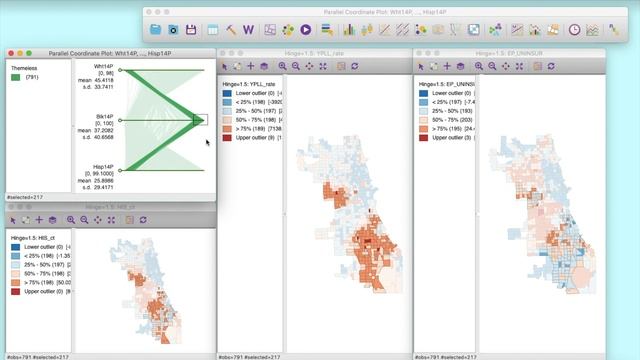Click green Themeless swatch in PCP legend
Viewport: 640px width, 360px height.
point(16,77)
